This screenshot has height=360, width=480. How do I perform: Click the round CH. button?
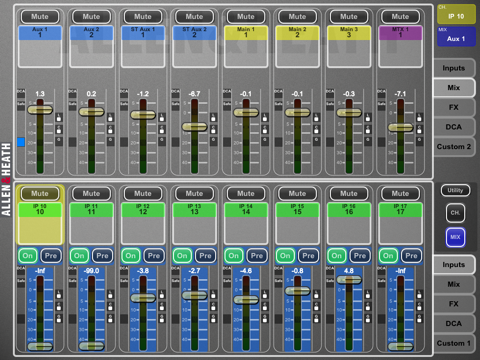(455, 213)
